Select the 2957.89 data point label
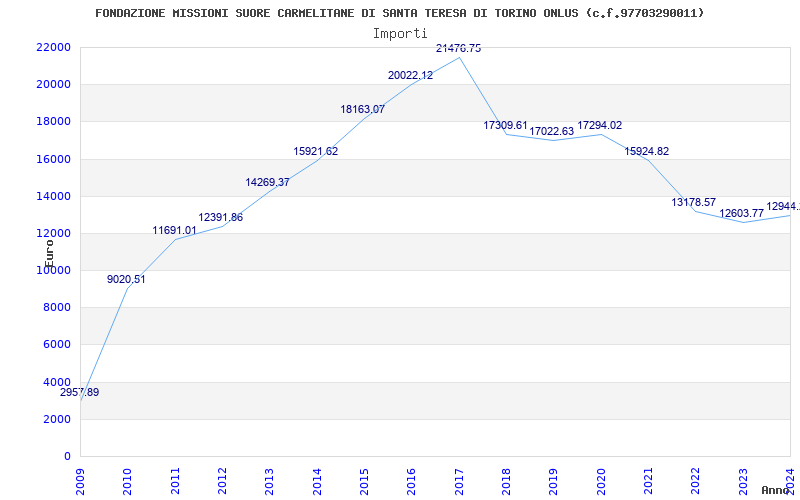Screen dimensions: 800x500 point(80,393)
